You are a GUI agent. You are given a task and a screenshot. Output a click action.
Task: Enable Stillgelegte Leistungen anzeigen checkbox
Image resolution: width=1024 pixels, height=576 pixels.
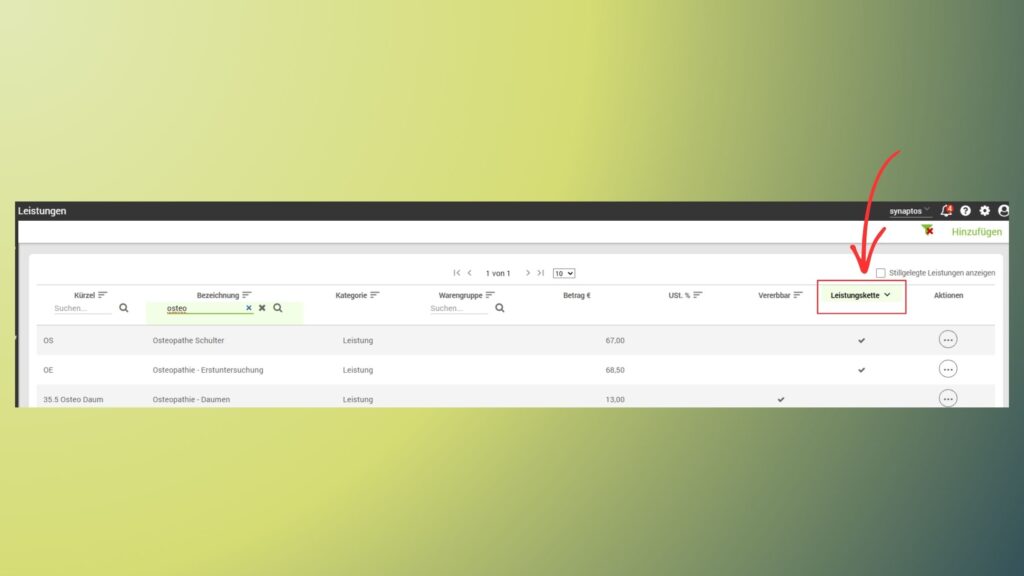pos(880,273)
